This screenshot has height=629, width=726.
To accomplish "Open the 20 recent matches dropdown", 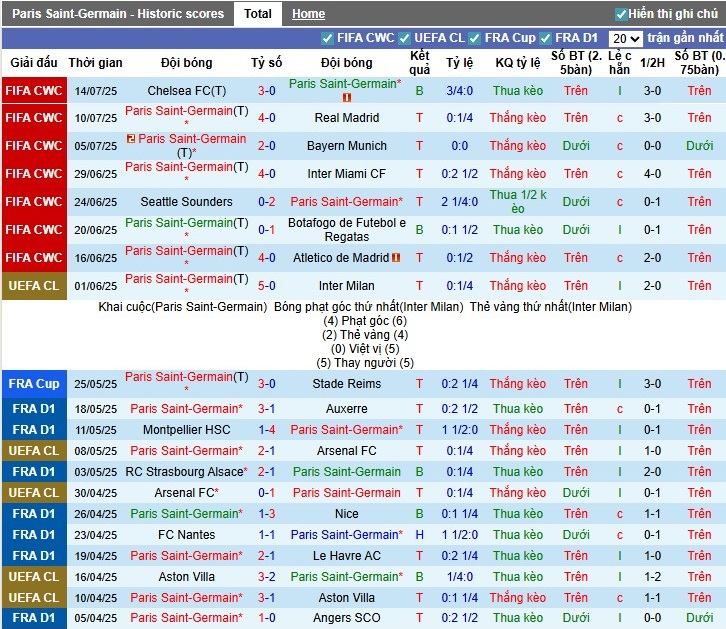I will (x=626, y=38).
